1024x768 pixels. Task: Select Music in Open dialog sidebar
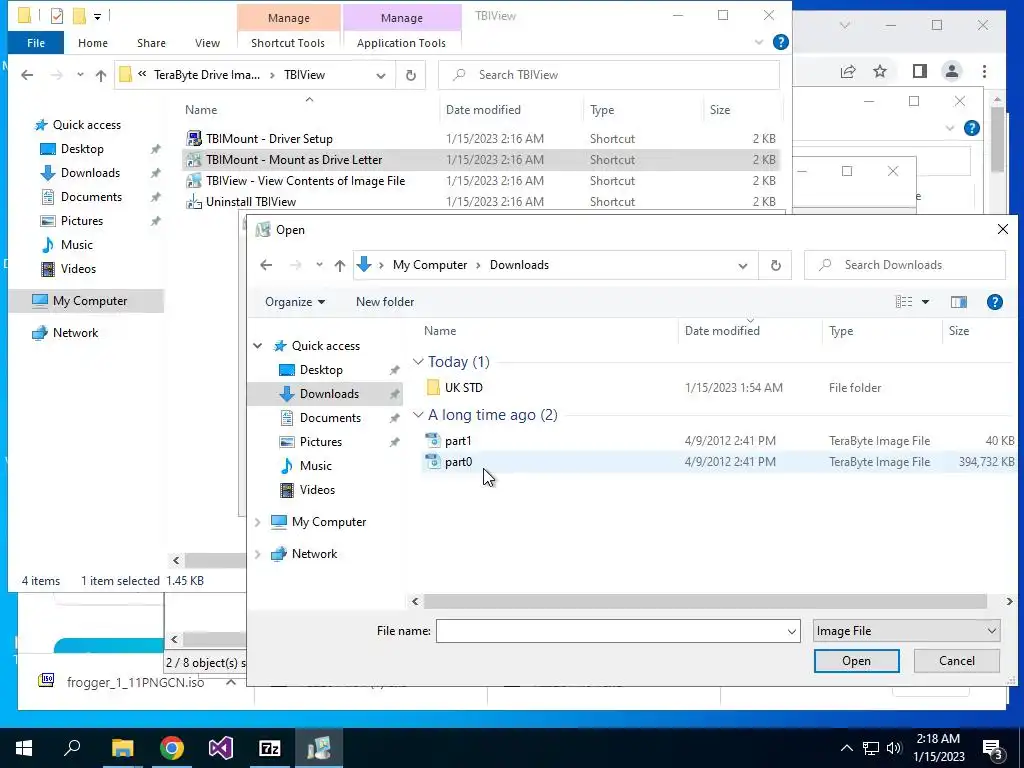[x=315, y=466]
